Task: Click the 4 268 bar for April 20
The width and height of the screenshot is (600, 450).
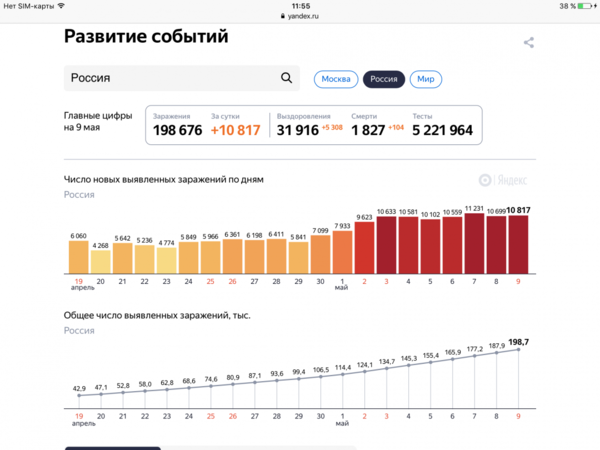Action: point(101,261)
